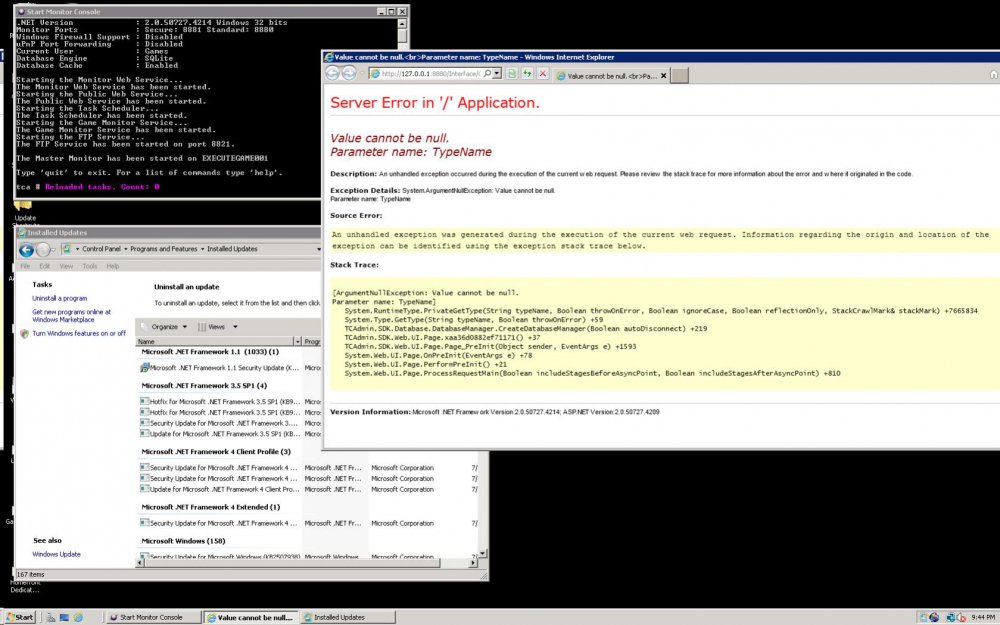1000x625 pixels.
Task: Click the search magnifier icon in the address bar
Action: click(486, 72)
